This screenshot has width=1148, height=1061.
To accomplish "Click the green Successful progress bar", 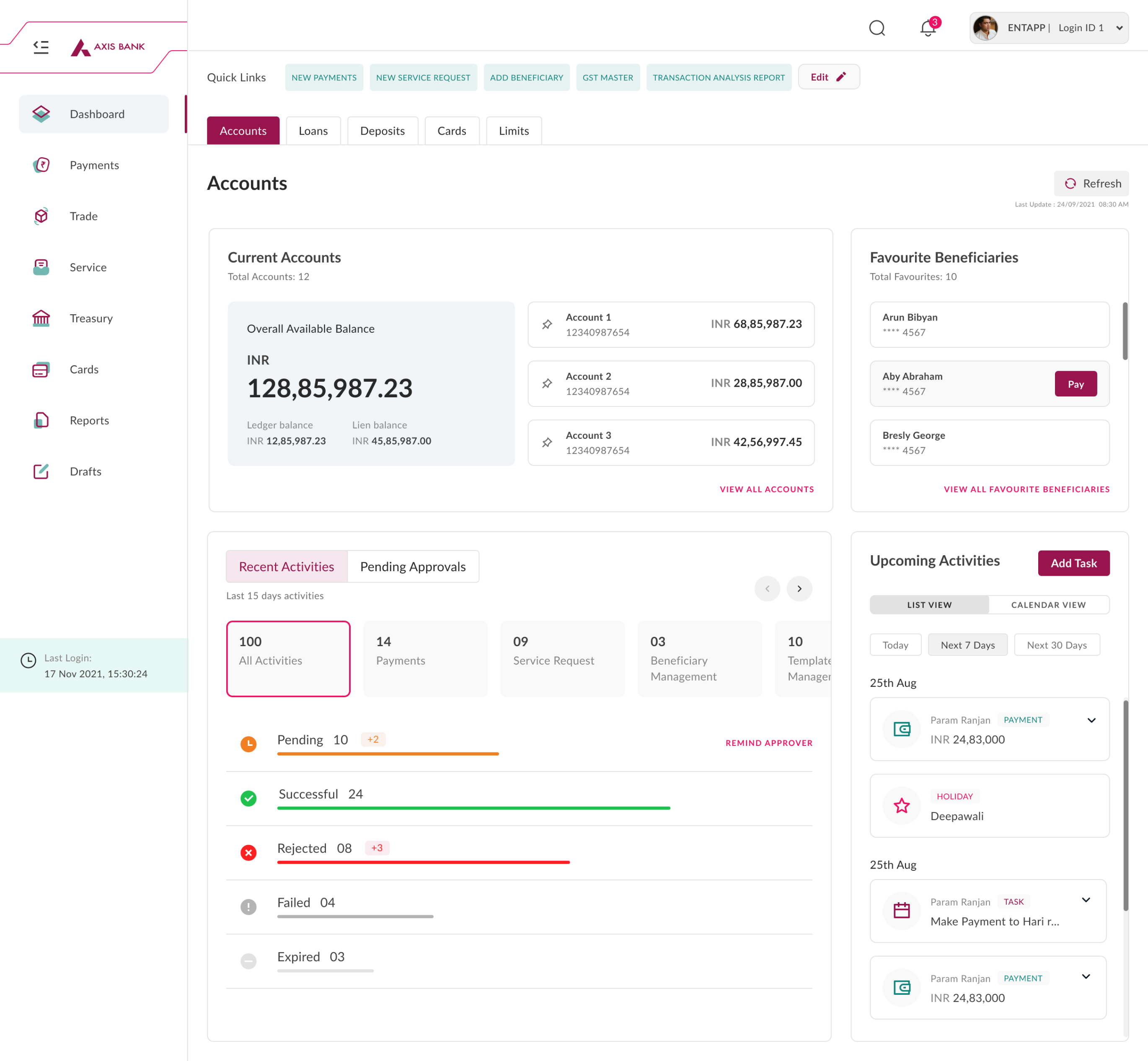I will (473, 808).
